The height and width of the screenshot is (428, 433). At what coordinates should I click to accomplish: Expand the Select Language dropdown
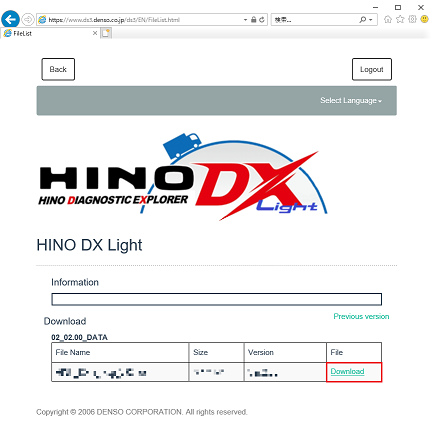pos(351,101)
